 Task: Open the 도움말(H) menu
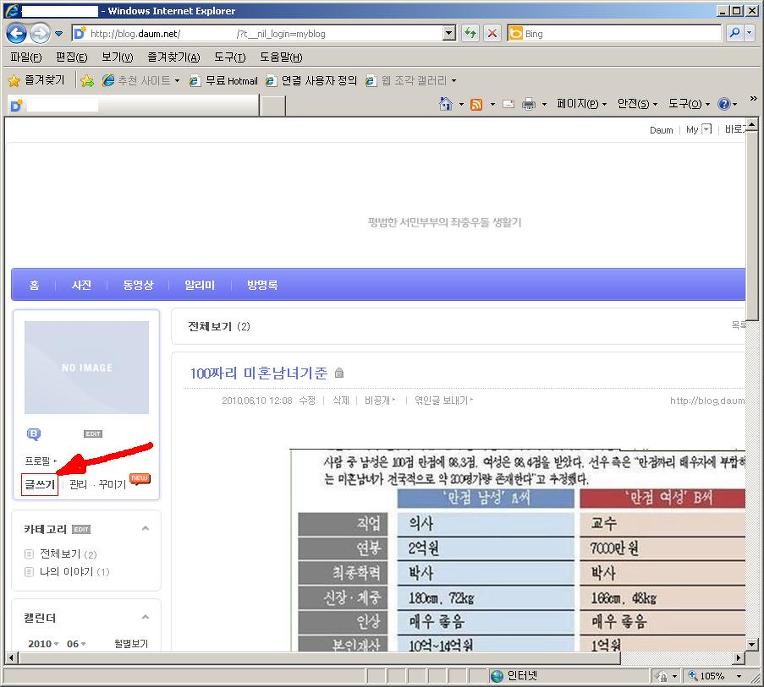coord(281,57)
